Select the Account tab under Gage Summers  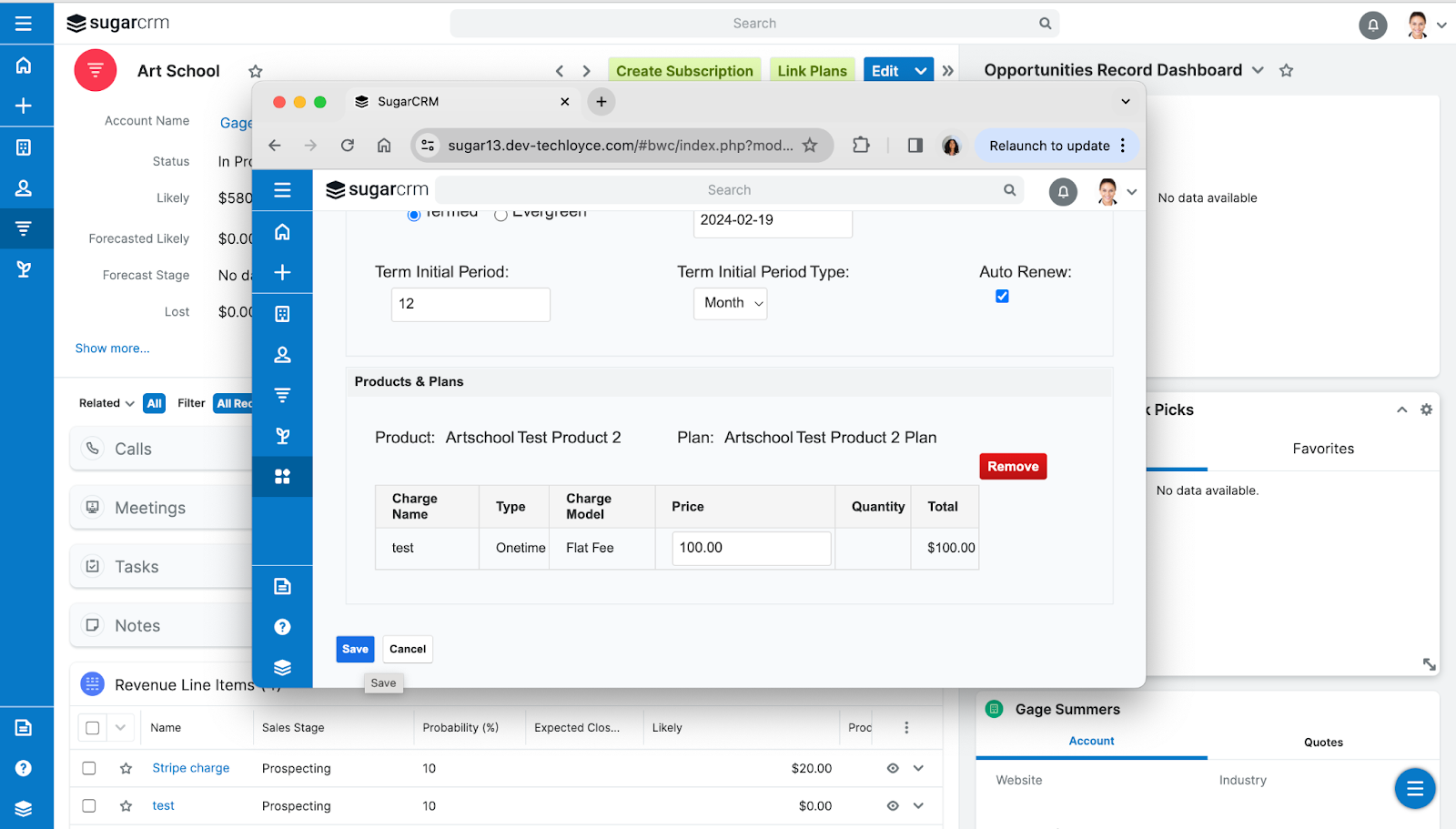(x=1090, y=741)
